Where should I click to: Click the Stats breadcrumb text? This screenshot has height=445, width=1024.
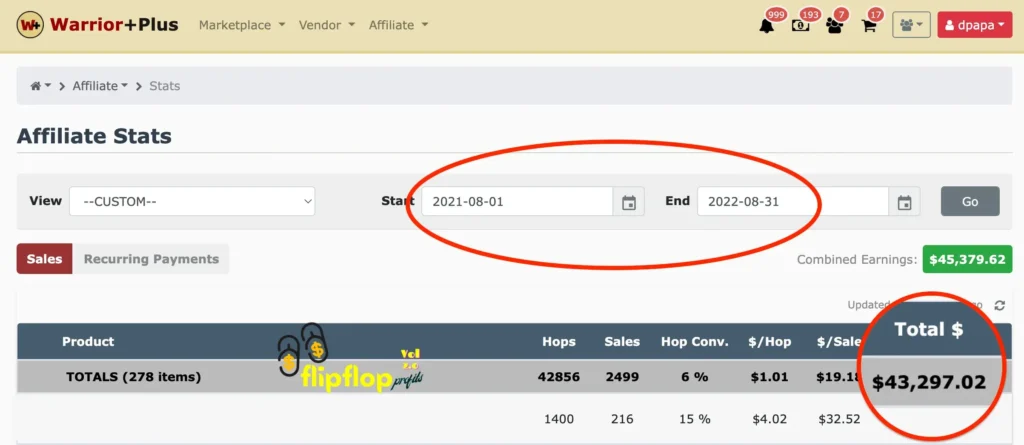[165, 86]
